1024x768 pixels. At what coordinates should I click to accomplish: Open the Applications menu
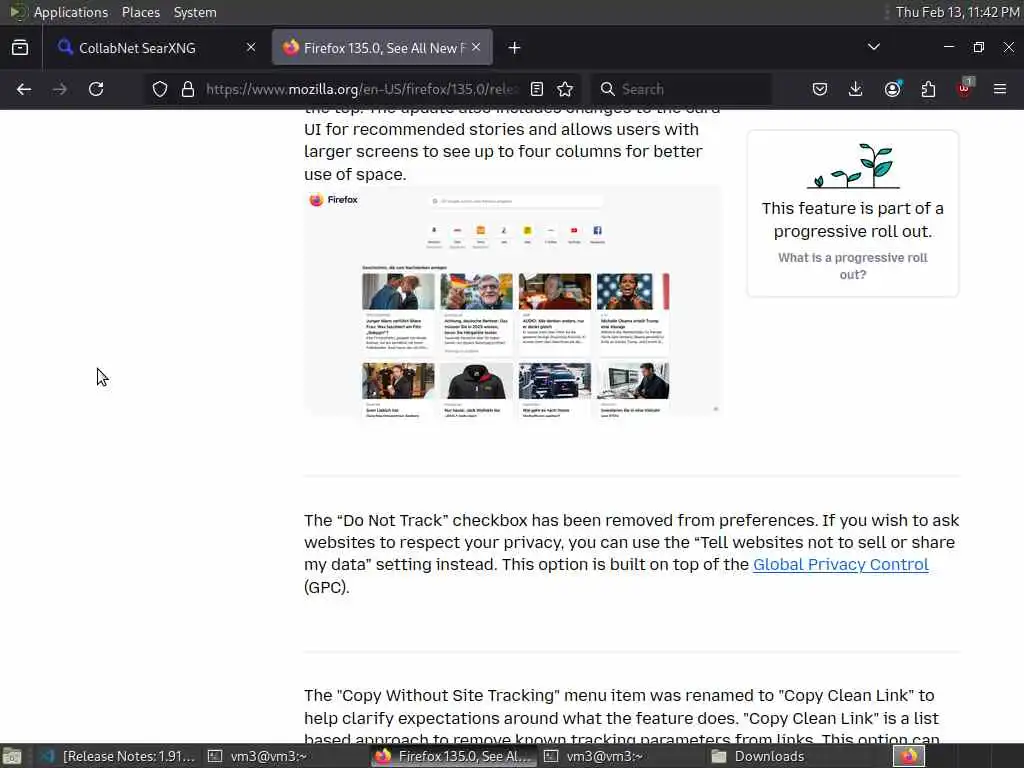tap(71, 12)
